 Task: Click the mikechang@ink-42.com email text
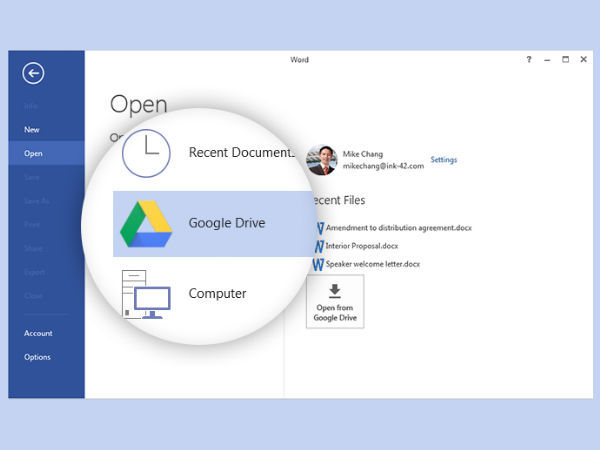point(383,166)
